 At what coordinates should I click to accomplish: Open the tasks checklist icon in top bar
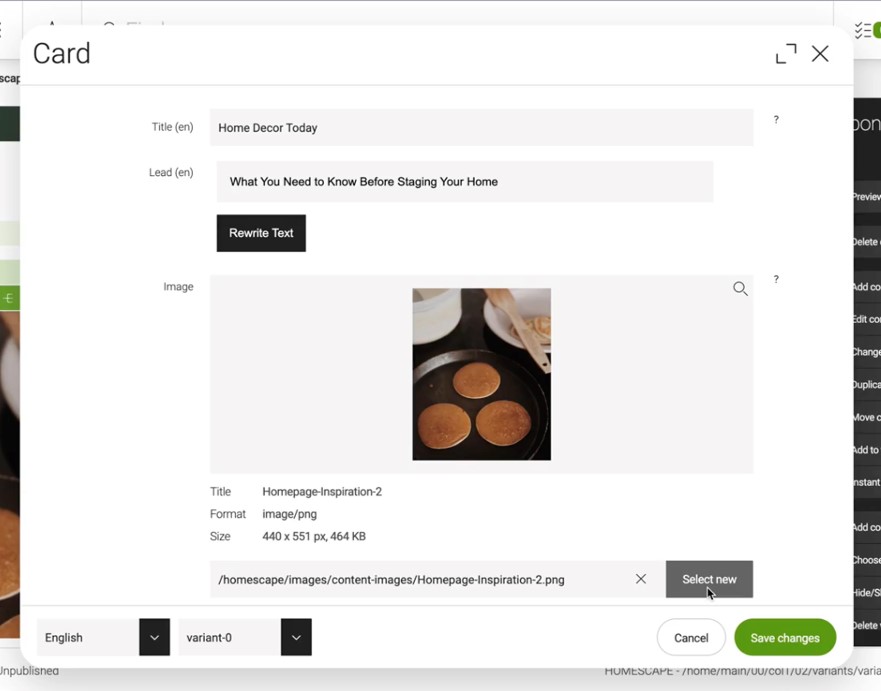click(x=866, y=30)
